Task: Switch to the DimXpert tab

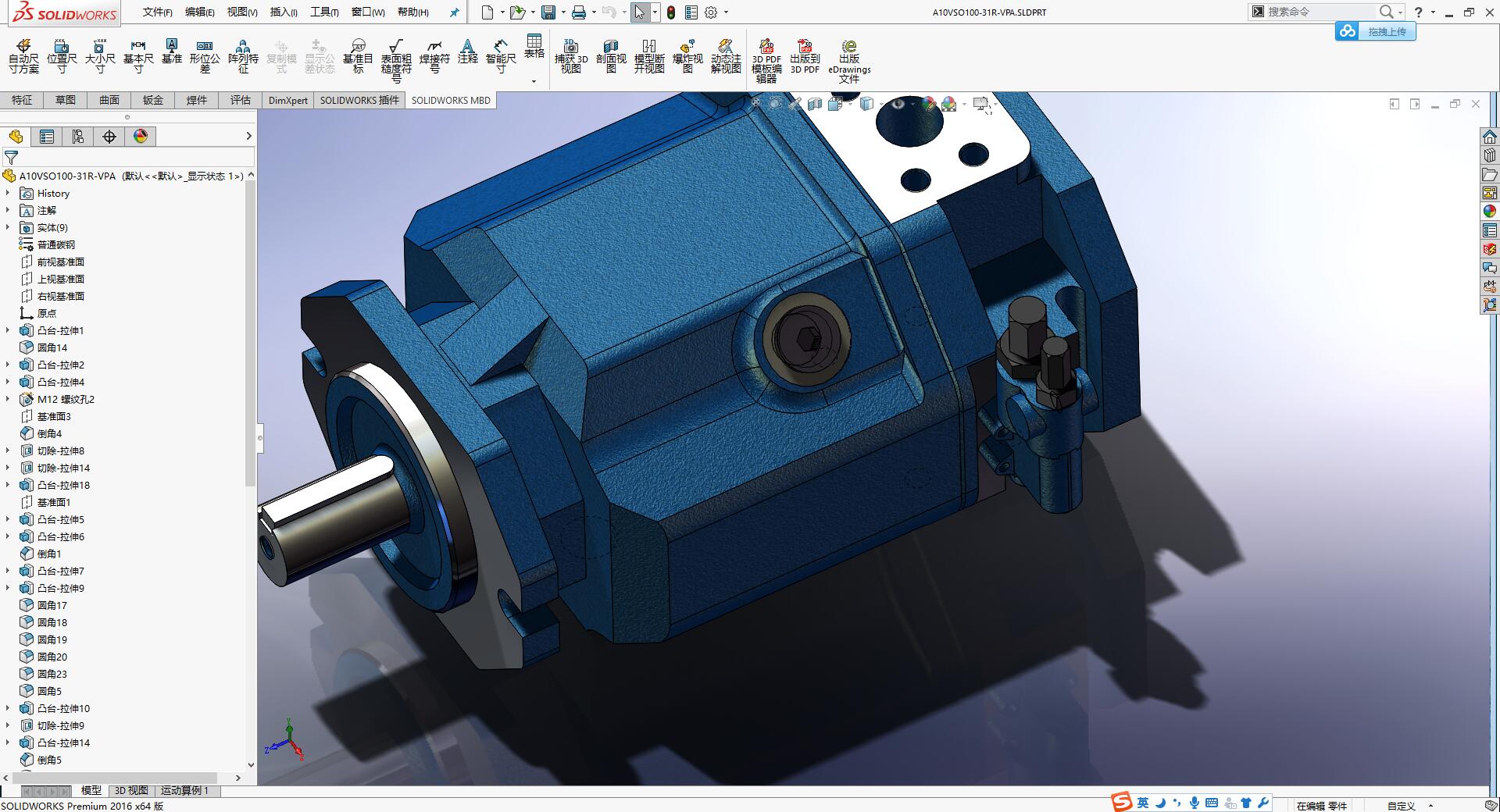Action: (287, 100)
